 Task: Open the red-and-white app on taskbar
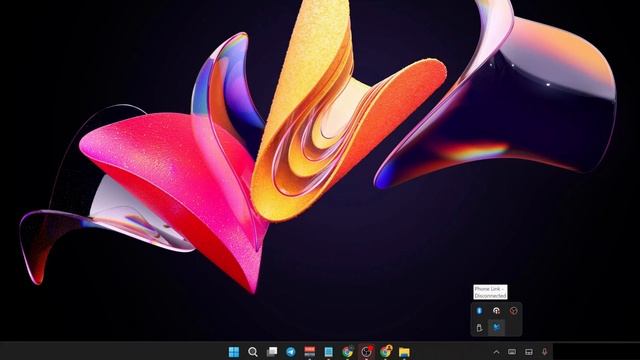coord(310,352)
